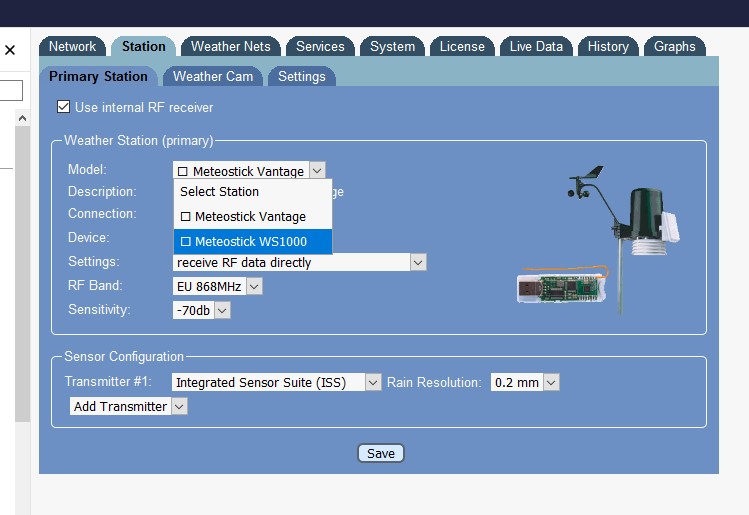Image resolution: width=749 pixels, height=515 pixels.
Task: Open the Rain Resolution 0.2 mm dropdown
Action: pos(524,382)
